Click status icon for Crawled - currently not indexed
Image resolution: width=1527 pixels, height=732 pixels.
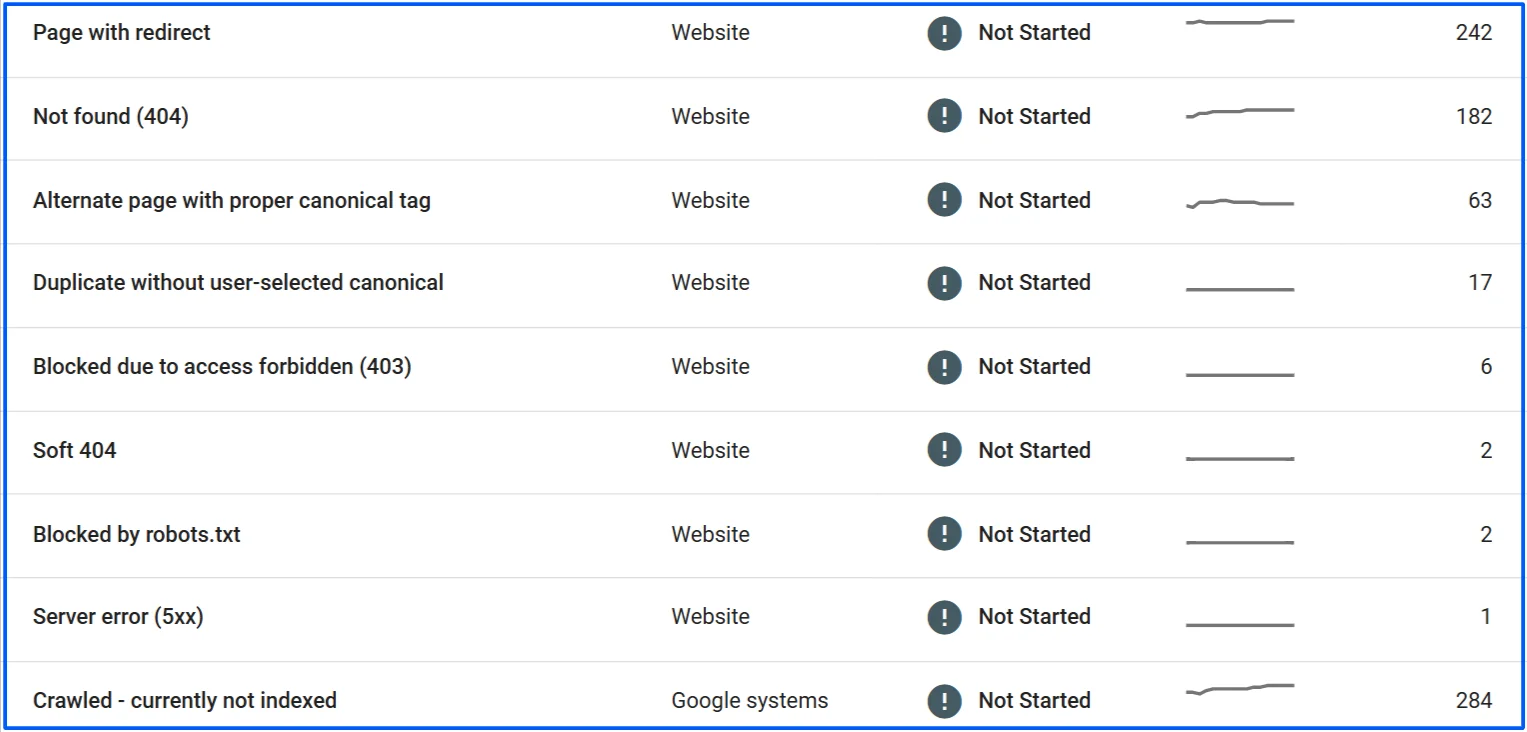pyautogui.click(x=944, y=700)
